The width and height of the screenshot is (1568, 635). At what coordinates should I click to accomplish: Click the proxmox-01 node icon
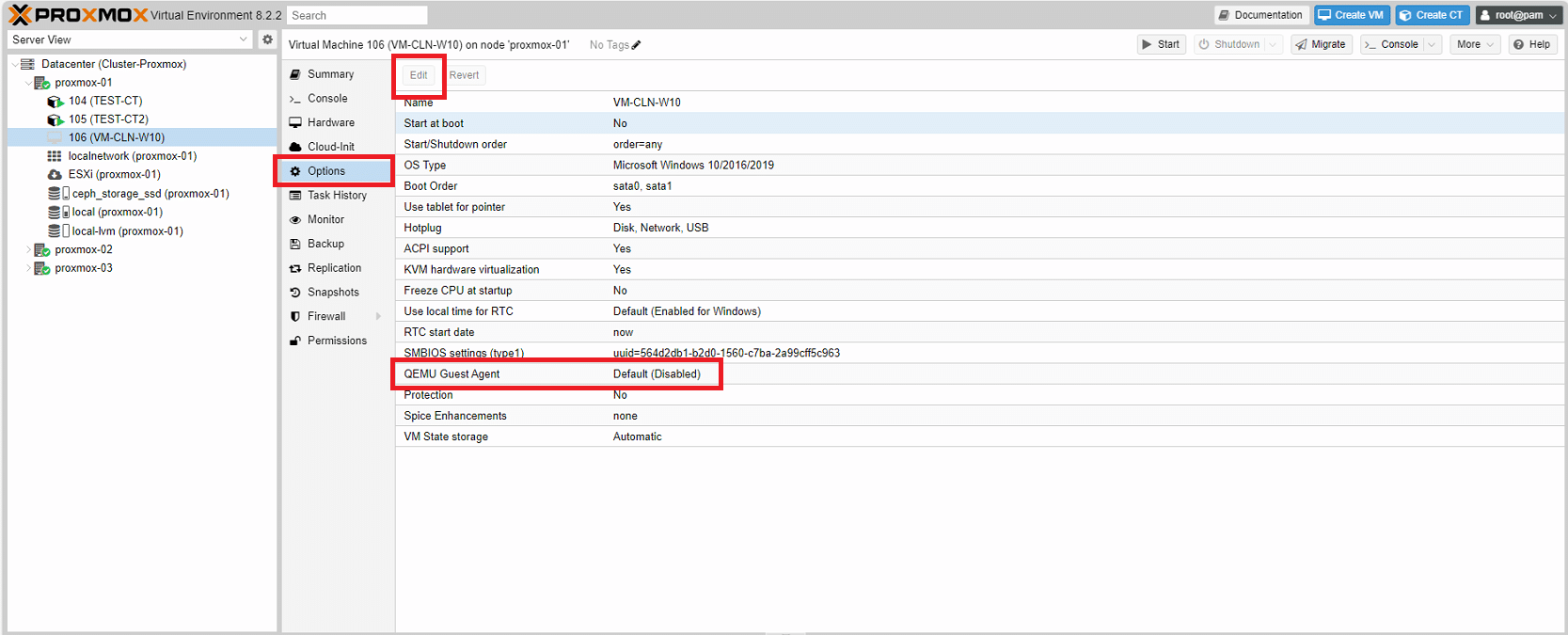[42, 83]
